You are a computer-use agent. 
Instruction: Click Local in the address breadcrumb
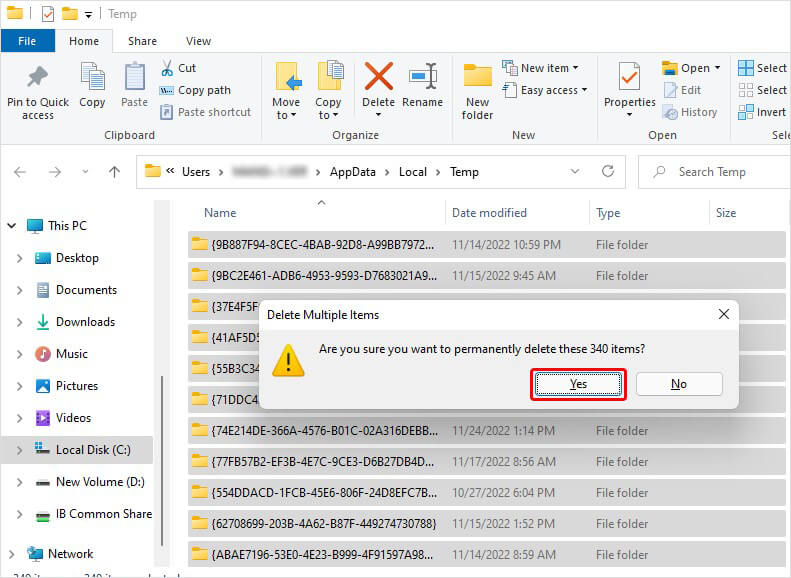[413, 172]
